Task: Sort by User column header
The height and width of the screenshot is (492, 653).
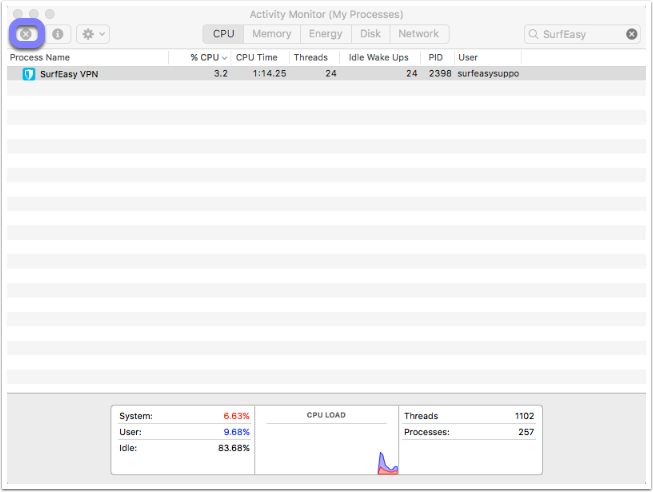Action: (x=488, y=57)
